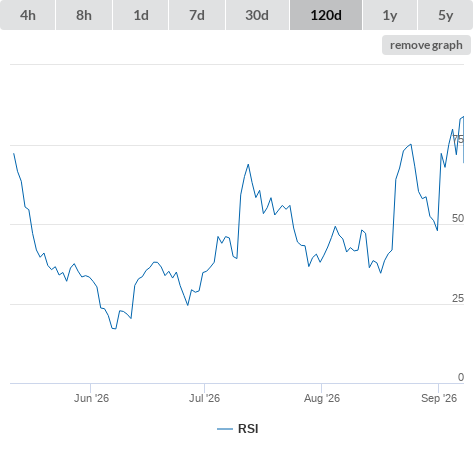
Task: Choose the 1d time range tab
Action: (141, 15)
